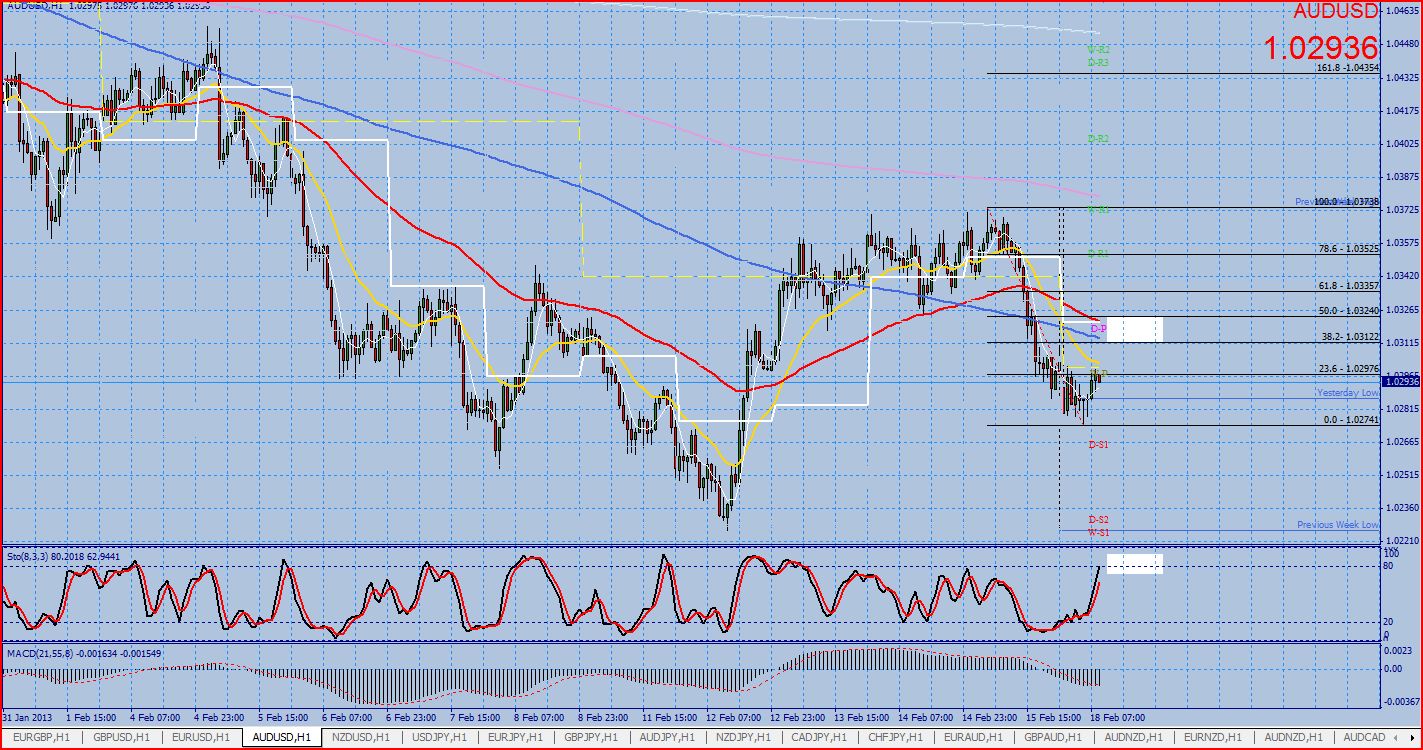1423x750 pixels.
Task: Click the large red 1.02936 price readout
Action: click(1320, 47)
